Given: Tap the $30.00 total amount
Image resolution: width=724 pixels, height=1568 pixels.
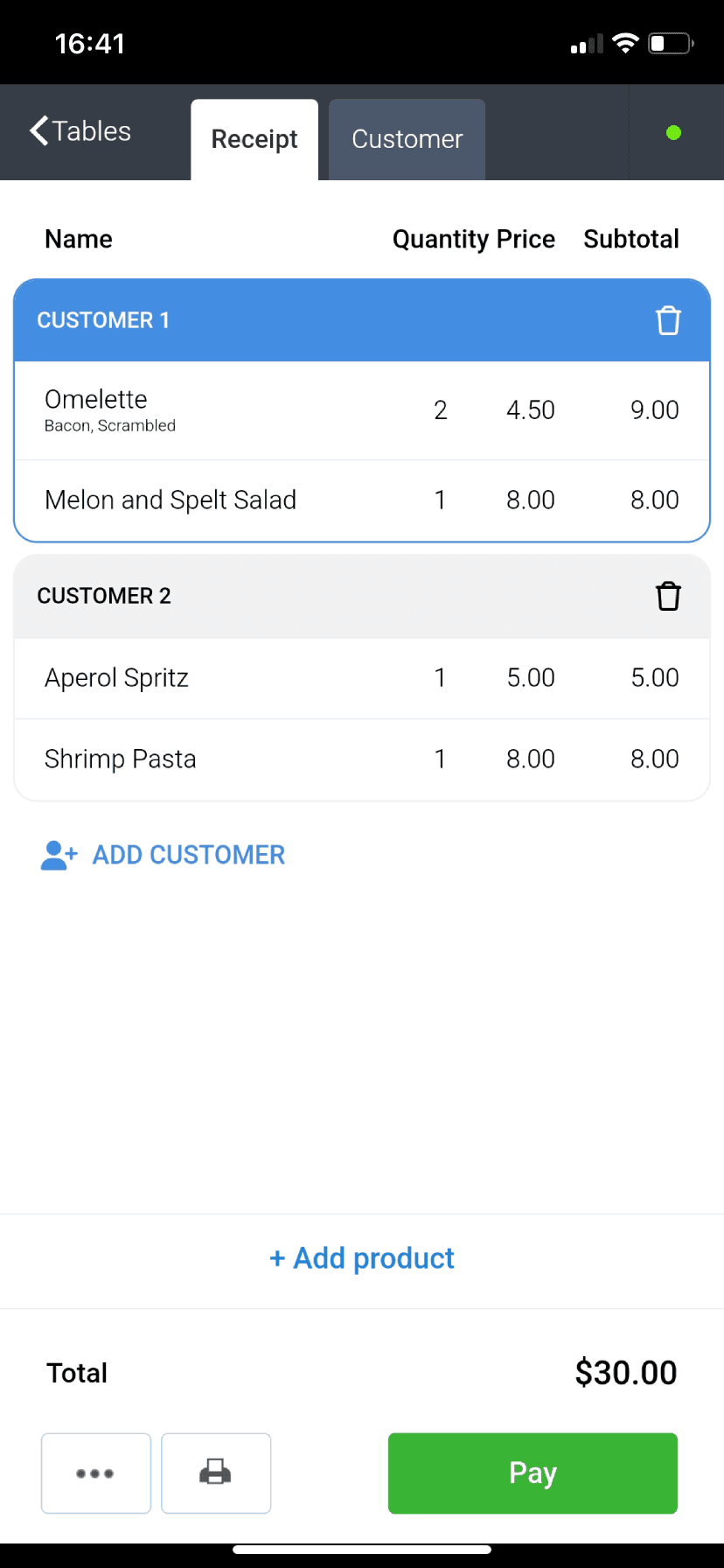Looking at the screenshot, I should tap(626, 1373).
